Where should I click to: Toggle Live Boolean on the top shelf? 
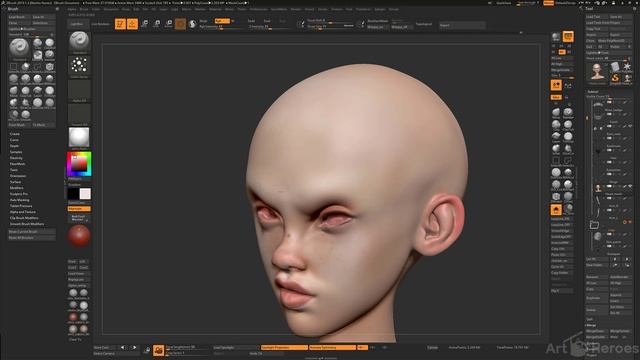(100, 24)
